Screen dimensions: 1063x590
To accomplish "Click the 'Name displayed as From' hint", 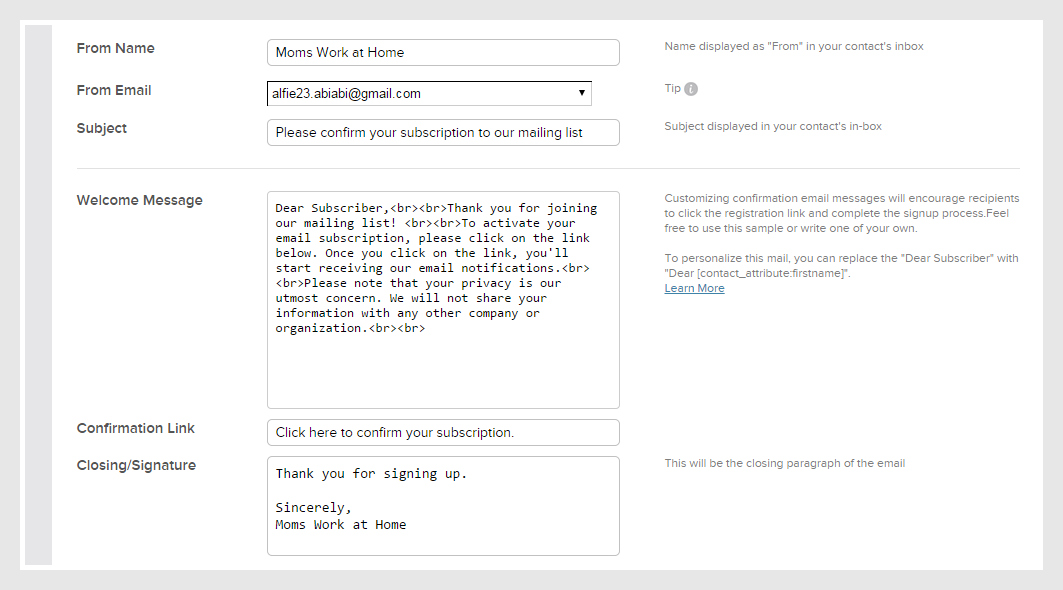I will pos(794,46).
